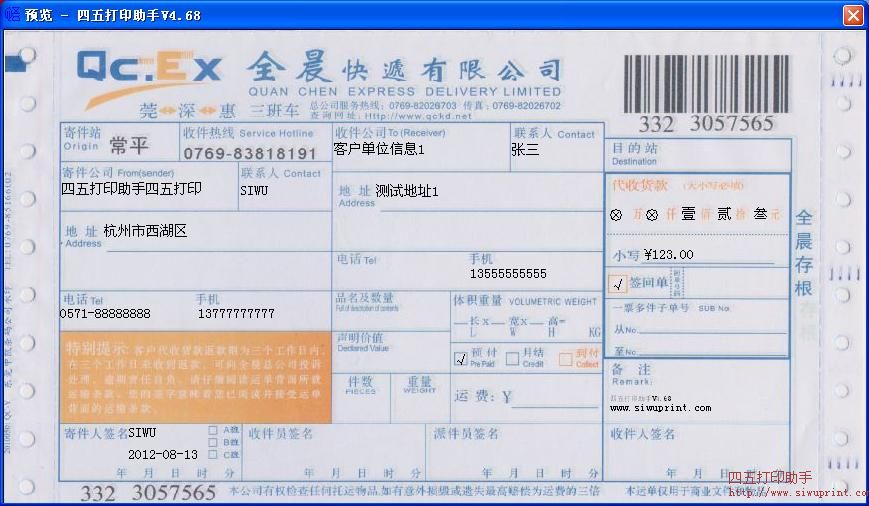Click the 重量 WEIGHT field

point(420,398)
